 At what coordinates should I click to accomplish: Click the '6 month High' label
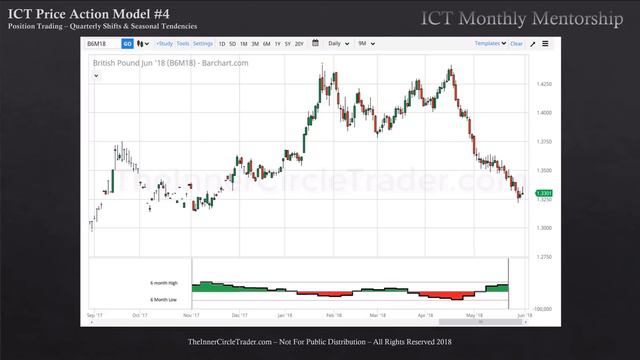point(164,283)
